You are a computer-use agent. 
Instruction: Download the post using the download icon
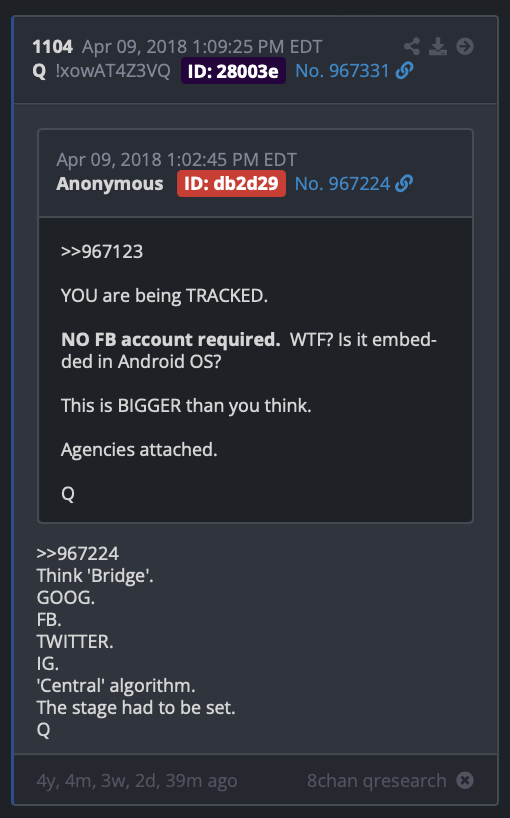coord(438,46)
